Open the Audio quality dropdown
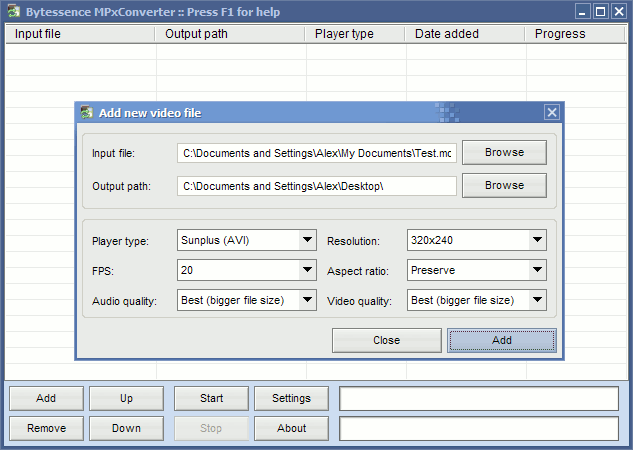633x450 pixels. (307, 300)
